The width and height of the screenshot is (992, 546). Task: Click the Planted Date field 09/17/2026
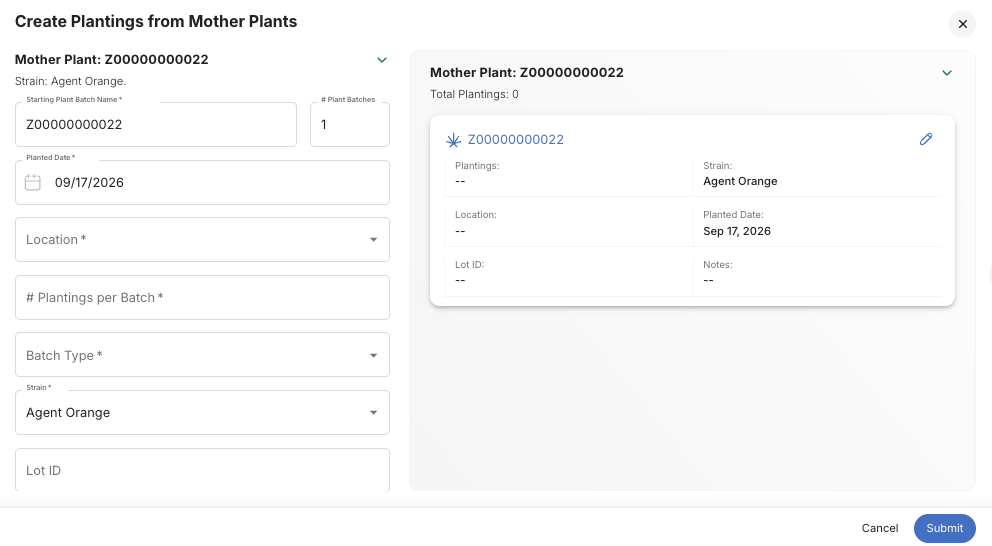pyautogui.click(x=202, y=182)
